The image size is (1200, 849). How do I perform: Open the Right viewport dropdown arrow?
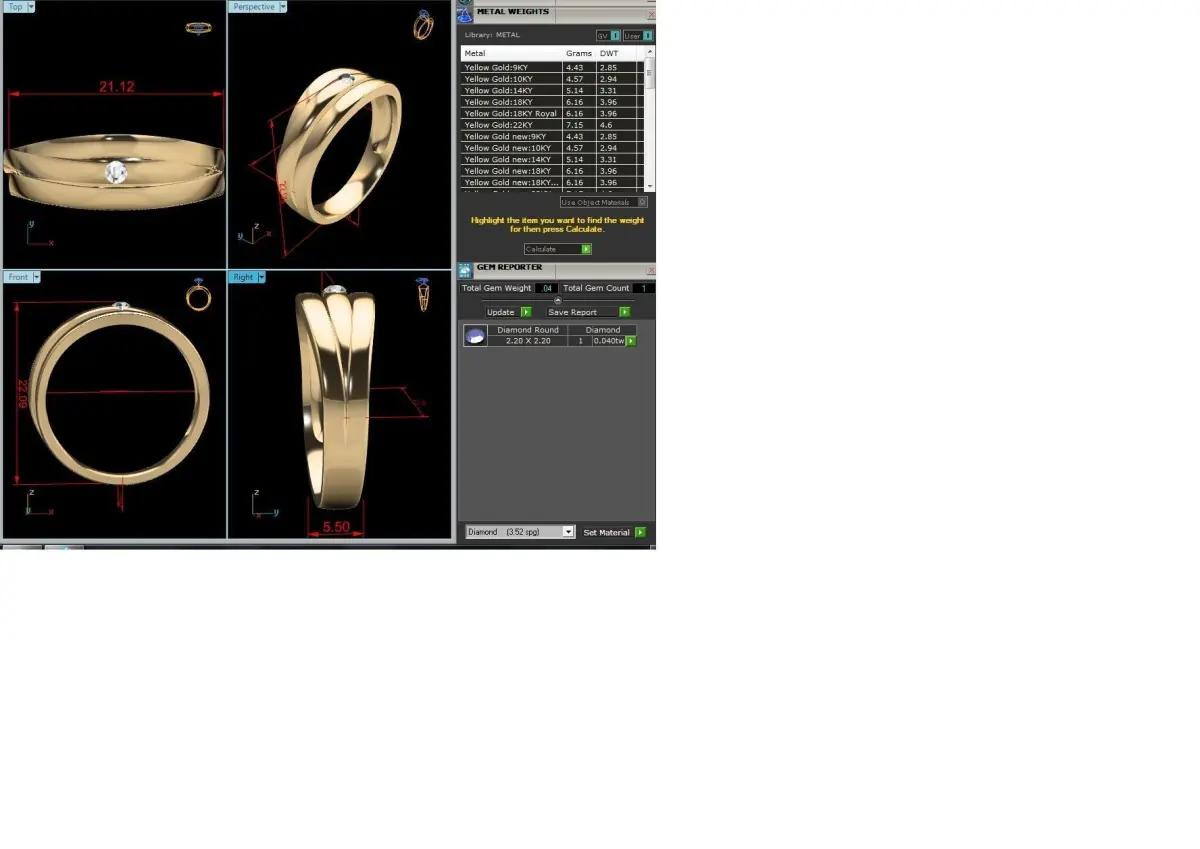pos(263,277)
